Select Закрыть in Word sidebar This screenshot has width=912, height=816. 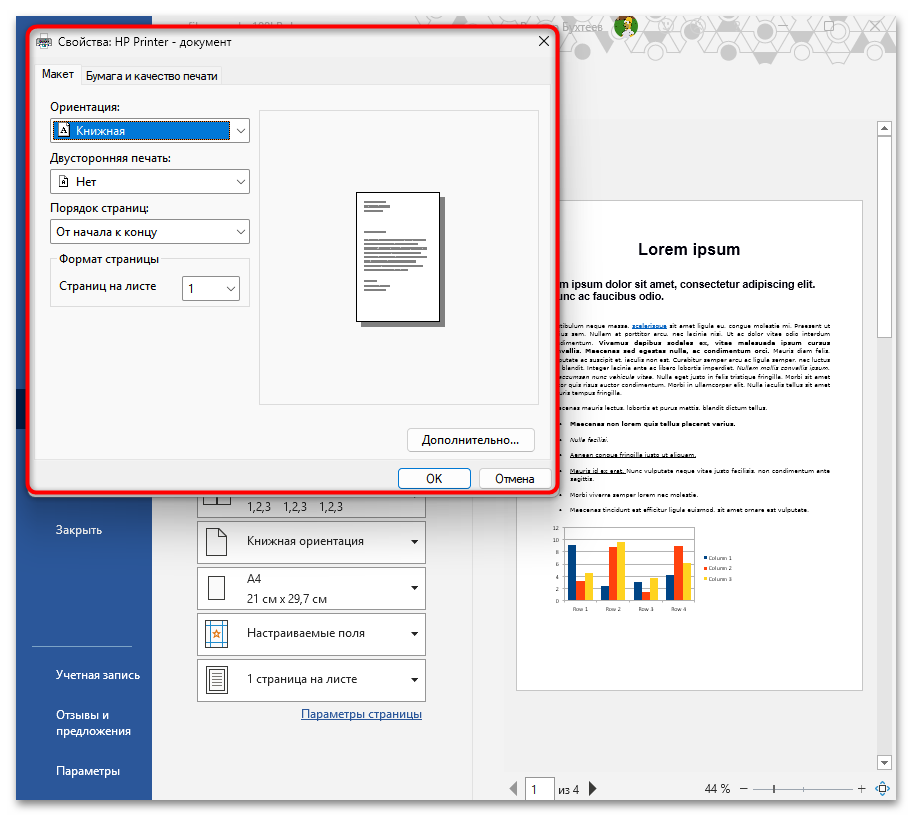pyautogui.click(x=79, y=530)
